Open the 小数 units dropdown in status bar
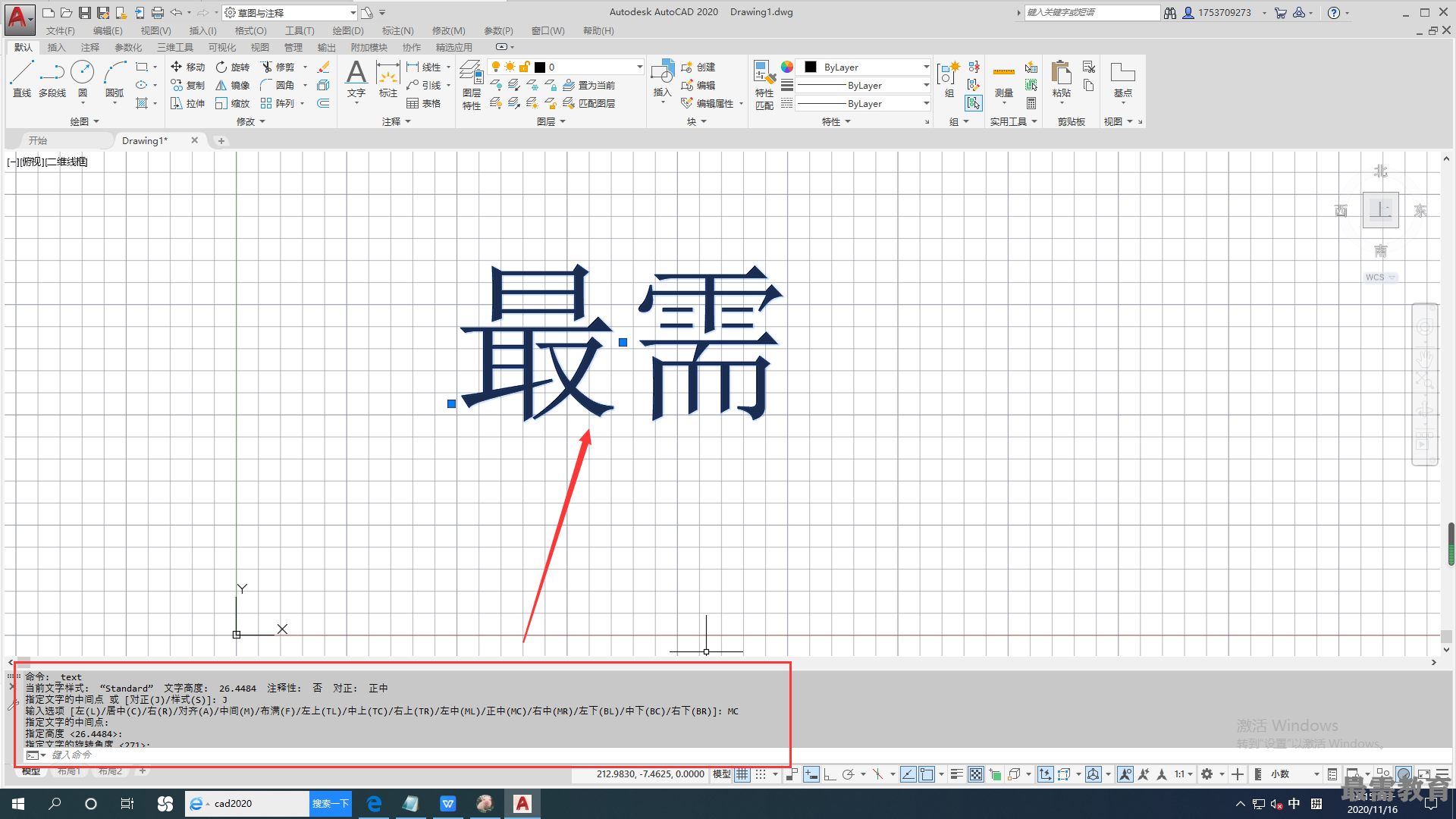The width and height of the screenshot is (1456, 819). pos(1295,774)
